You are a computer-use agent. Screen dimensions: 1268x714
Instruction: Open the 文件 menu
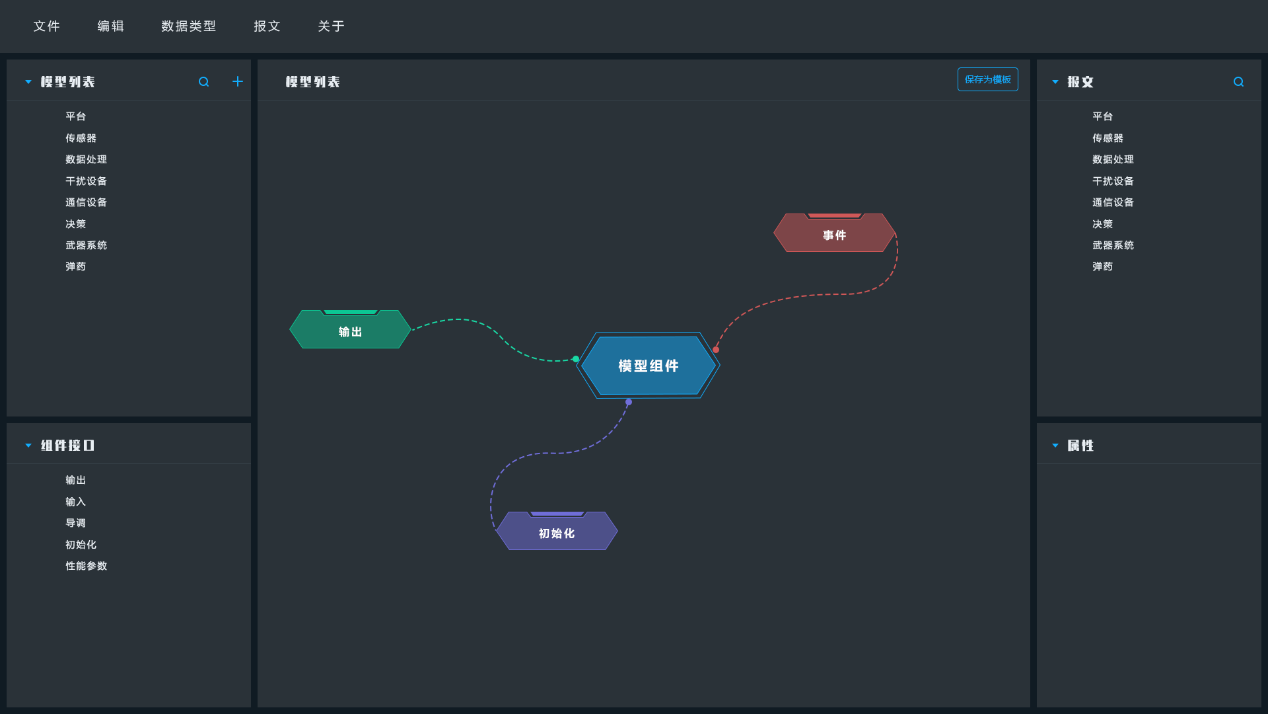click(47, 26)
